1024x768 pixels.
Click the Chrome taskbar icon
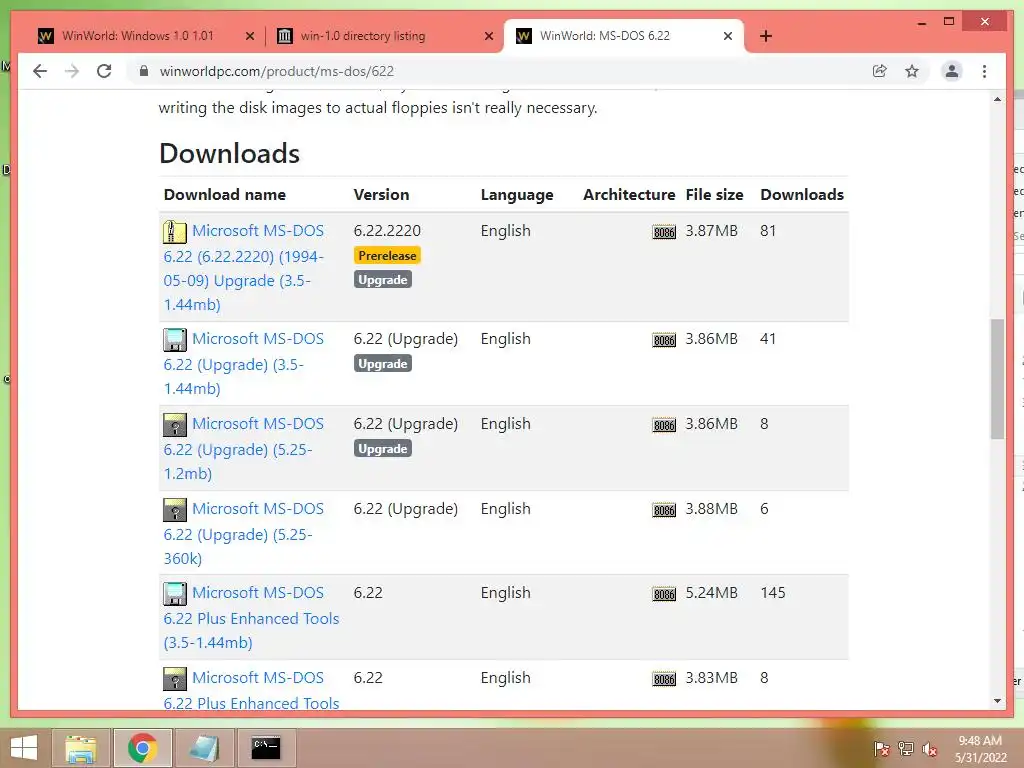point(142,748)
